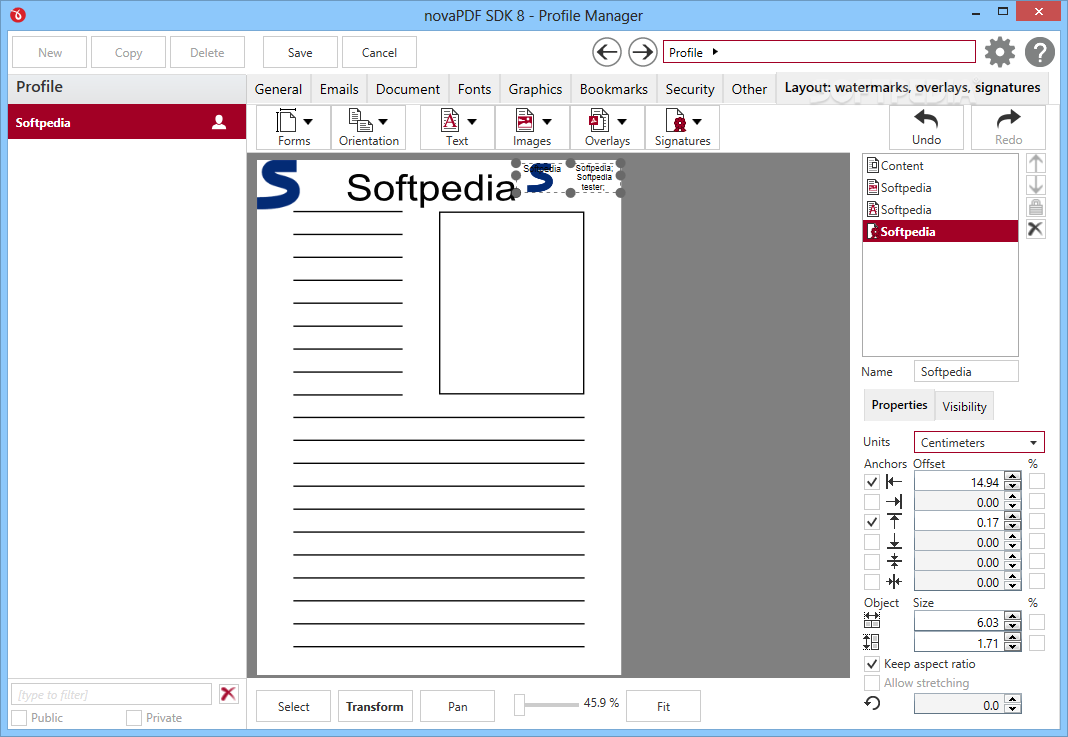This screenshot has height=737, width=1068.
Task: Switch to the General tab
Action: click(x=278, y=89)
